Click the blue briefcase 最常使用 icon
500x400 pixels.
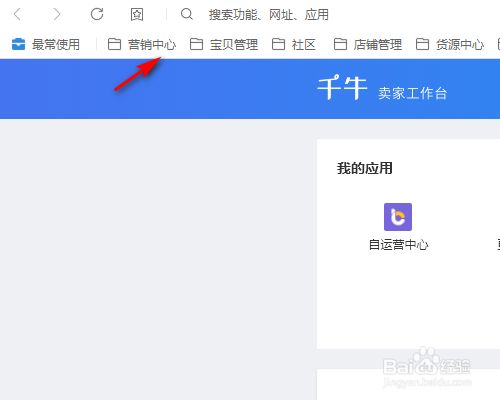pyautogui.click(x=18, y=44)
